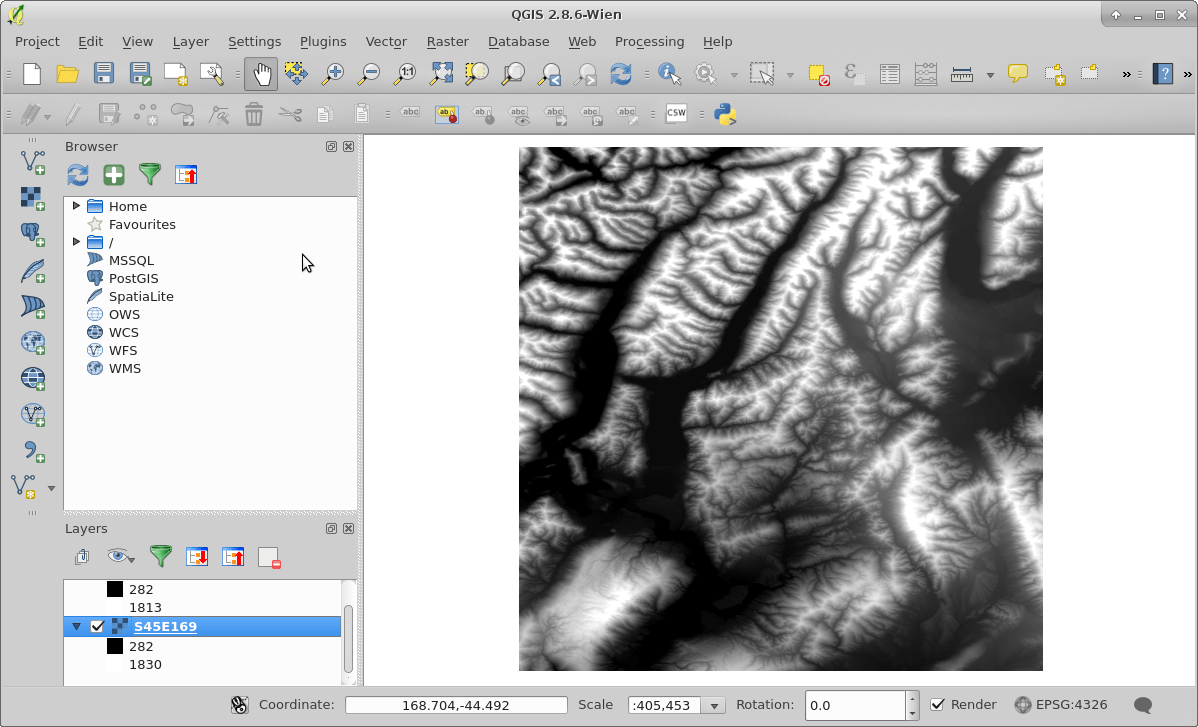Image resolution: width=1198 pixels, height=727 pixels.
Task: Add a SpatiaLite layer from sidebar
Action: coord(32,270)
